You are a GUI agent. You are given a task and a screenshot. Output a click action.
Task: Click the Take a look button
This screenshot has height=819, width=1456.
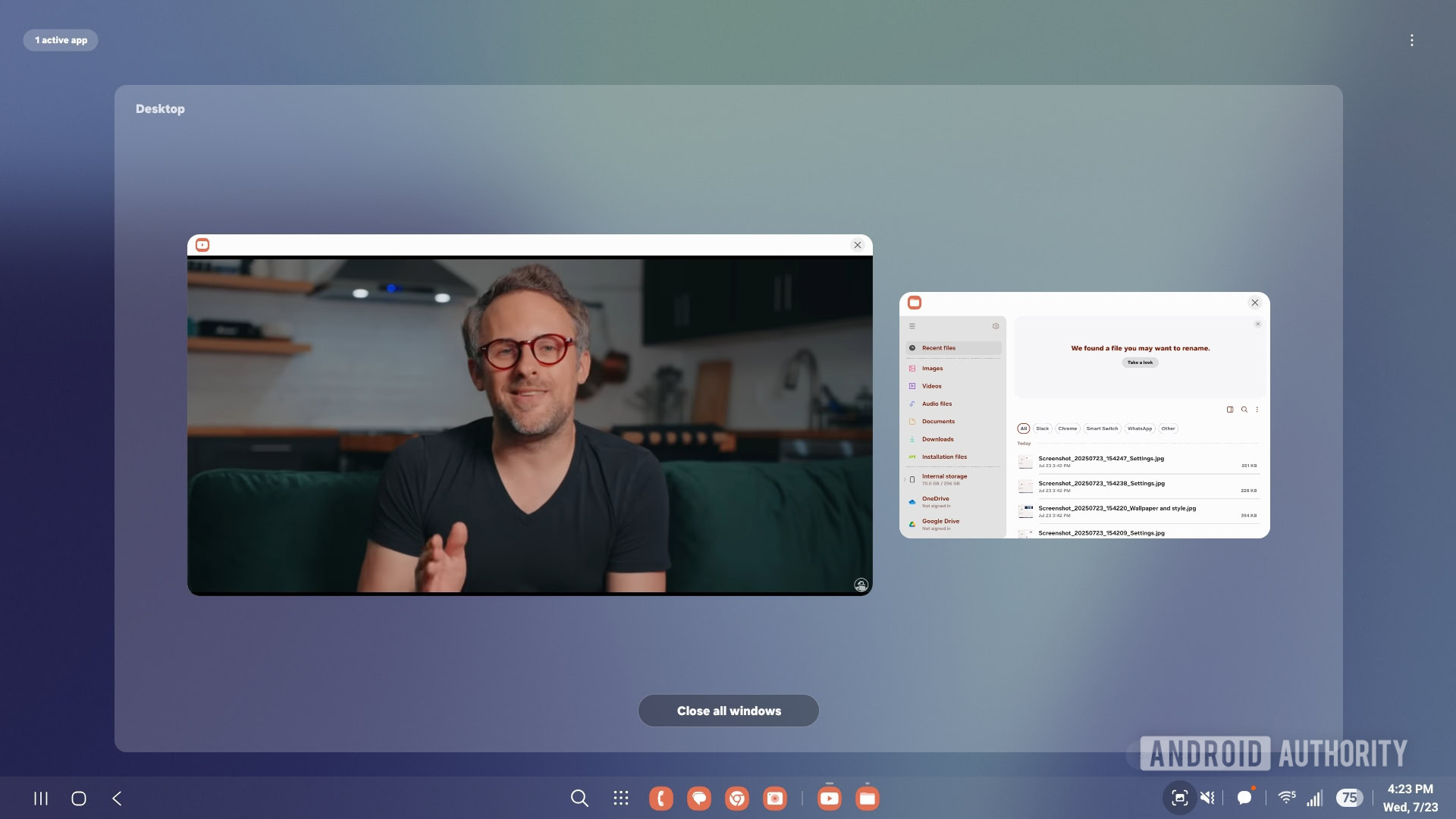point(1140,362)
